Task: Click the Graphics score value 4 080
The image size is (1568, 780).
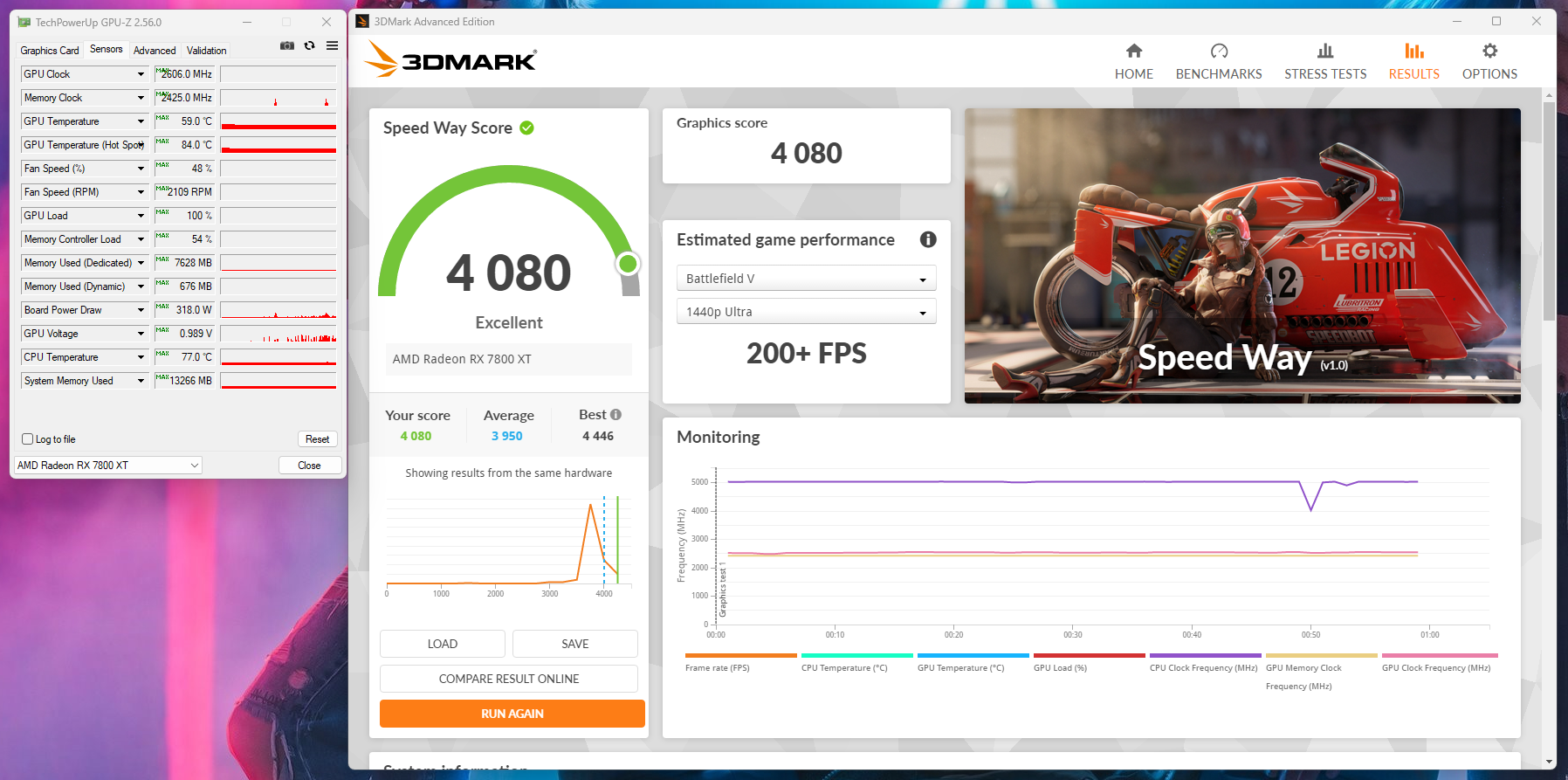Action: pyautogui.click(x=807, y=154)
